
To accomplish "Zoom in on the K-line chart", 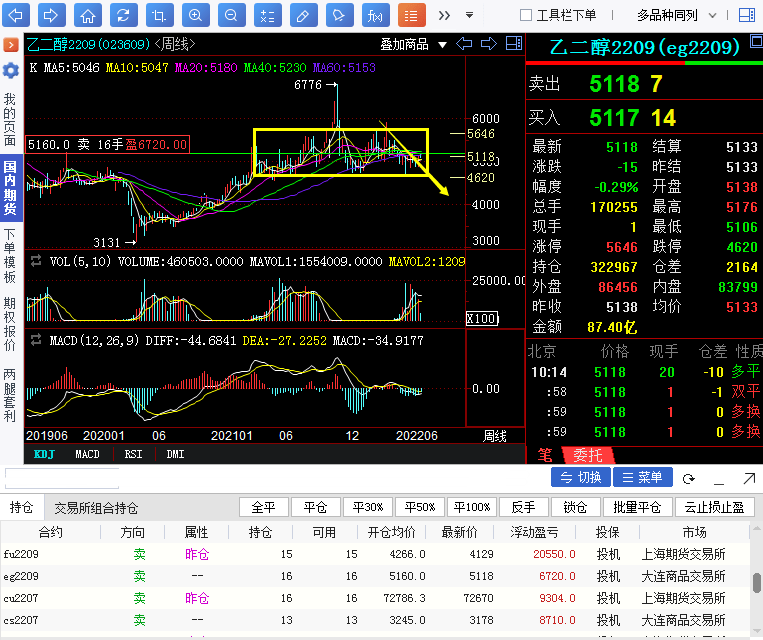I will [x=195, y=15].
